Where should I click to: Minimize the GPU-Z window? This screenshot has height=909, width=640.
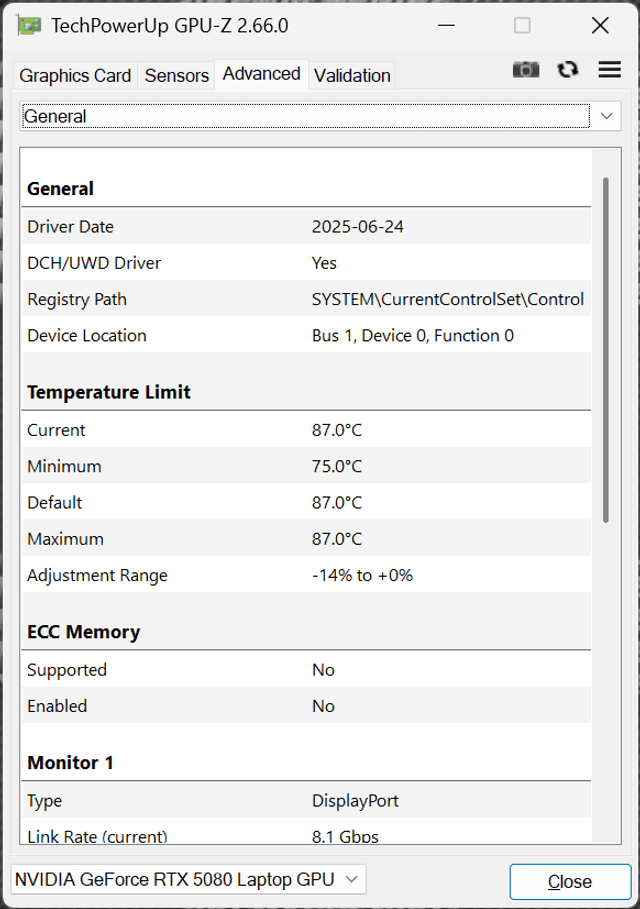click(x=446, y=26)
